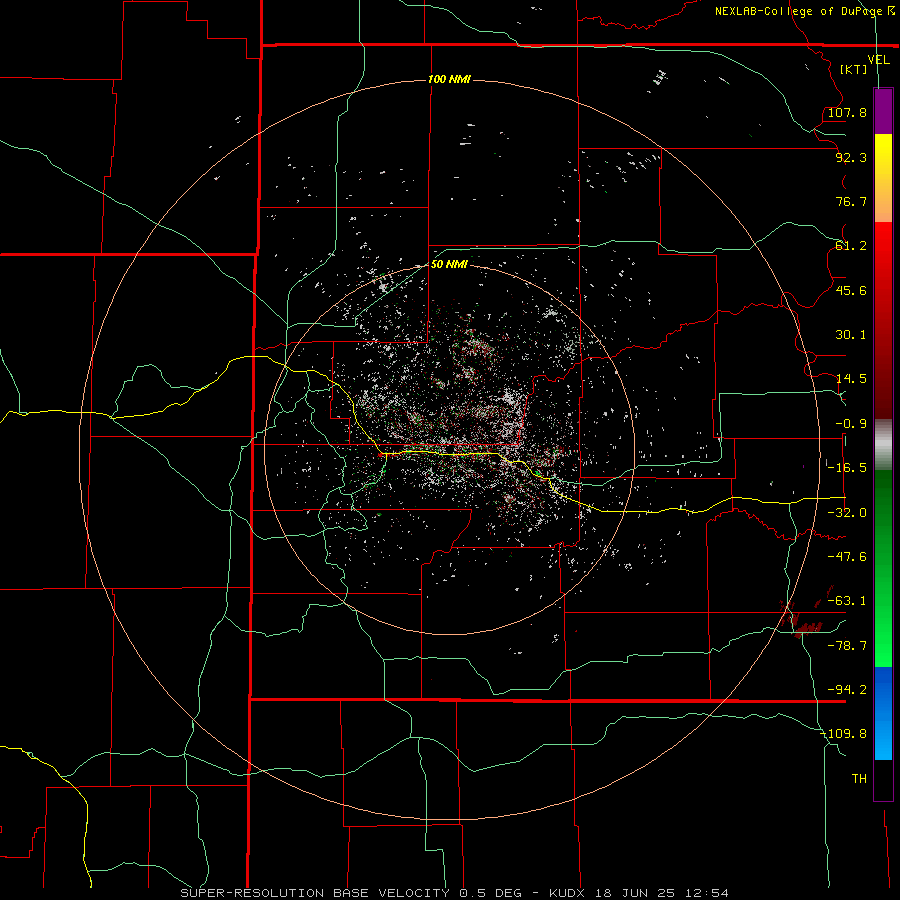The width and height of the screenshot is (900, 900).
Task: Click the blue segment of color bar
Action: click(883, 713)
